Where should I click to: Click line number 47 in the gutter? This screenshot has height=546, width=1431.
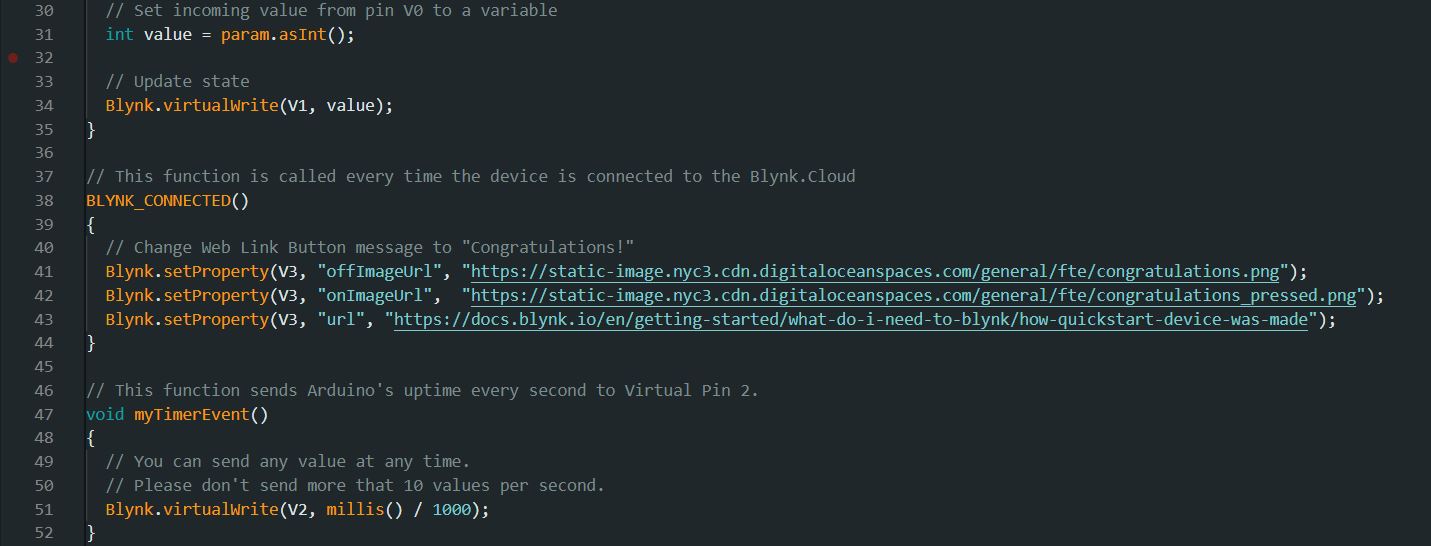coord(44,414)
